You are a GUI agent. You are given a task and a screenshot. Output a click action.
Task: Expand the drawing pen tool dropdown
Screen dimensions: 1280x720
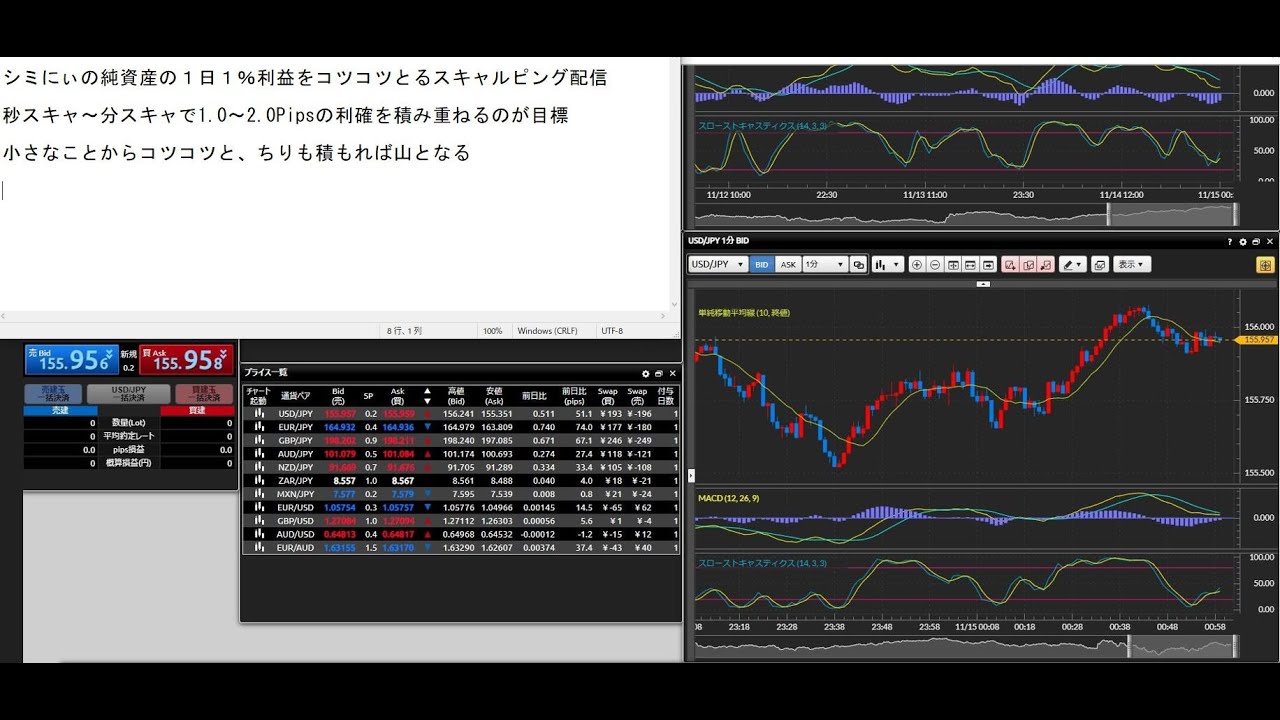point(1073,265)
